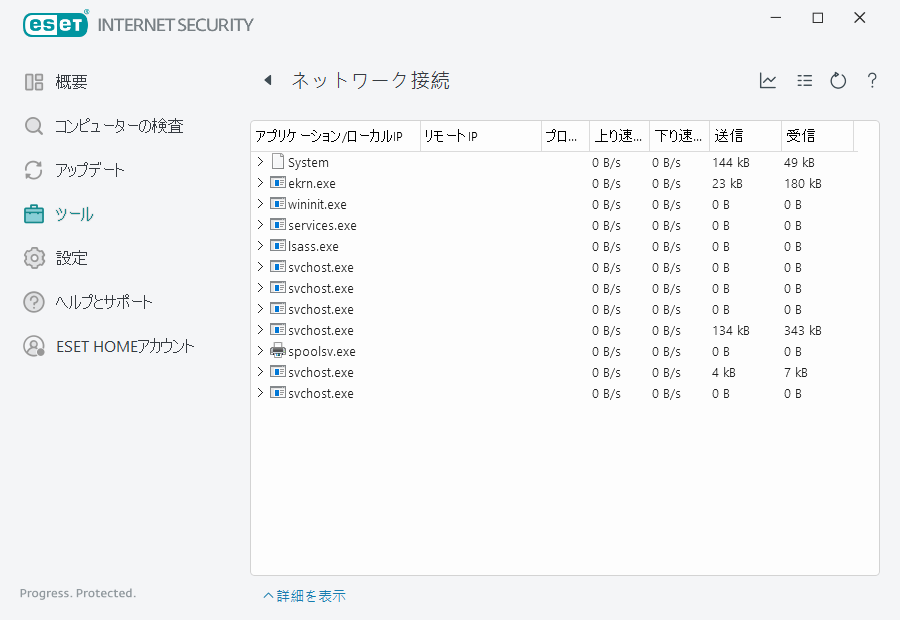Click the ekrn.exe application icon
900x620 pixels.
[x=278, y=183]
